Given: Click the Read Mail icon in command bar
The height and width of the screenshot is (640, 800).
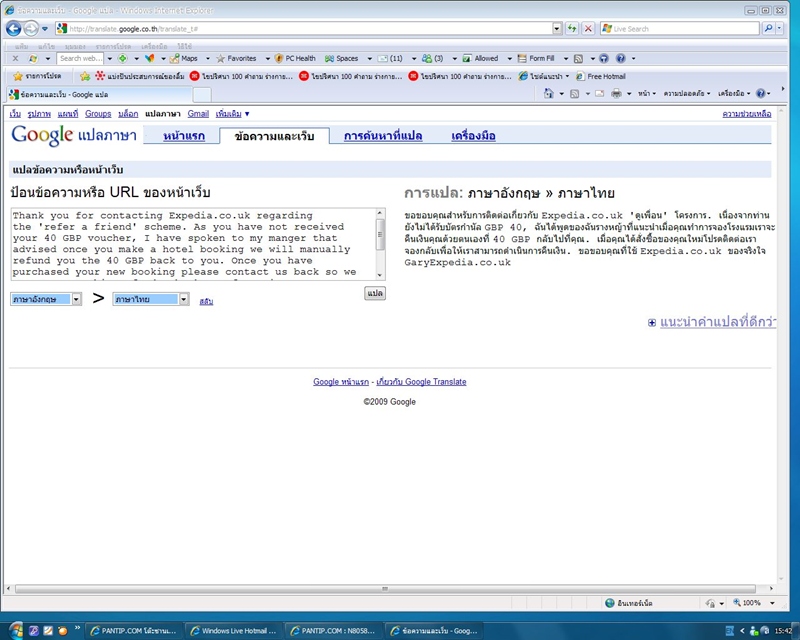Looking at the screenshot, I should pos(600,94).
